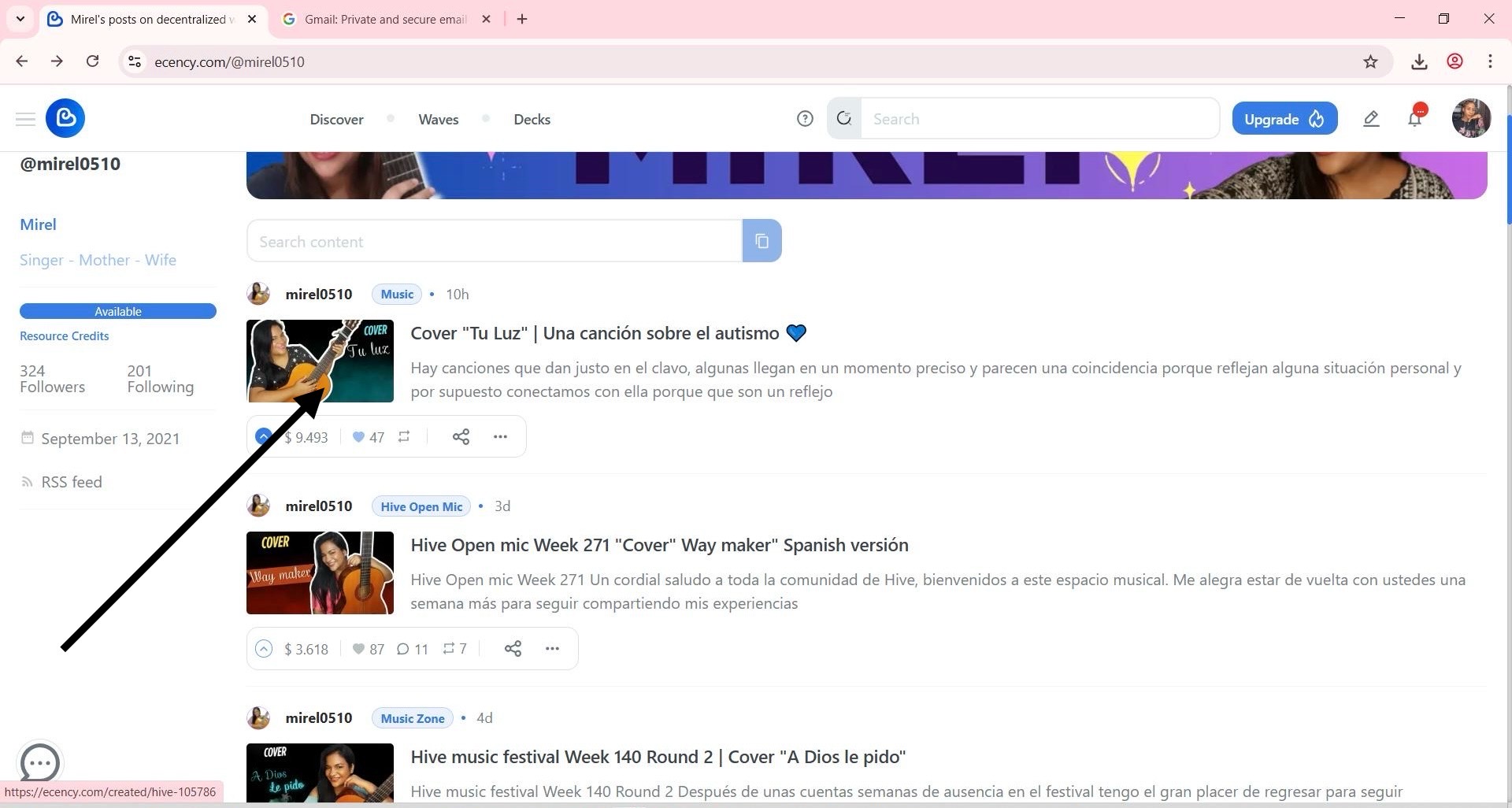Select the Mirel's posts browser tab

click(152, 19)
